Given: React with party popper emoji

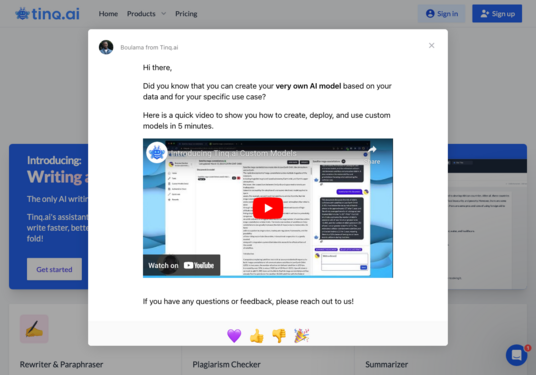Looking at the screenshot, I should point(302,336).
